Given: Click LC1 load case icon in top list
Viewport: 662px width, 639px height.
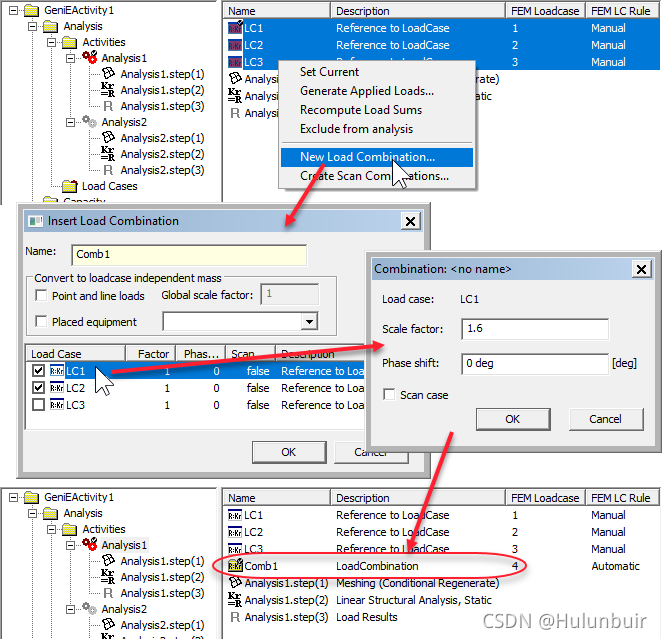Looking at the screenshot, I should click(235, 28).
